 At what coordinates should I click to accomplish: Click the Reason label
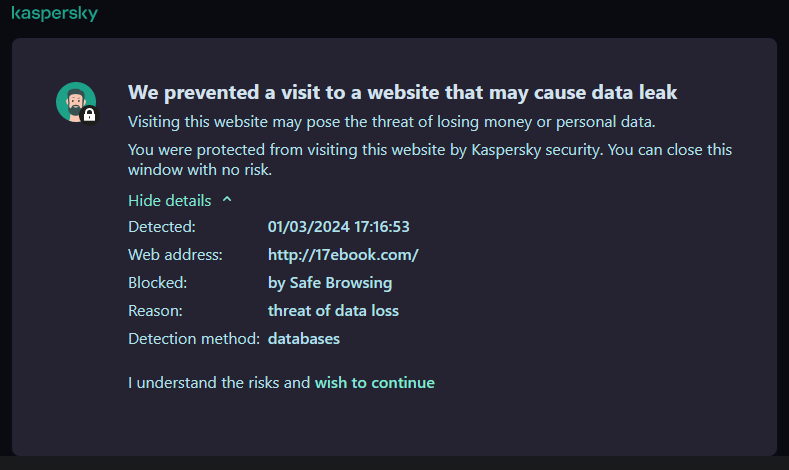tap(155, 311)
